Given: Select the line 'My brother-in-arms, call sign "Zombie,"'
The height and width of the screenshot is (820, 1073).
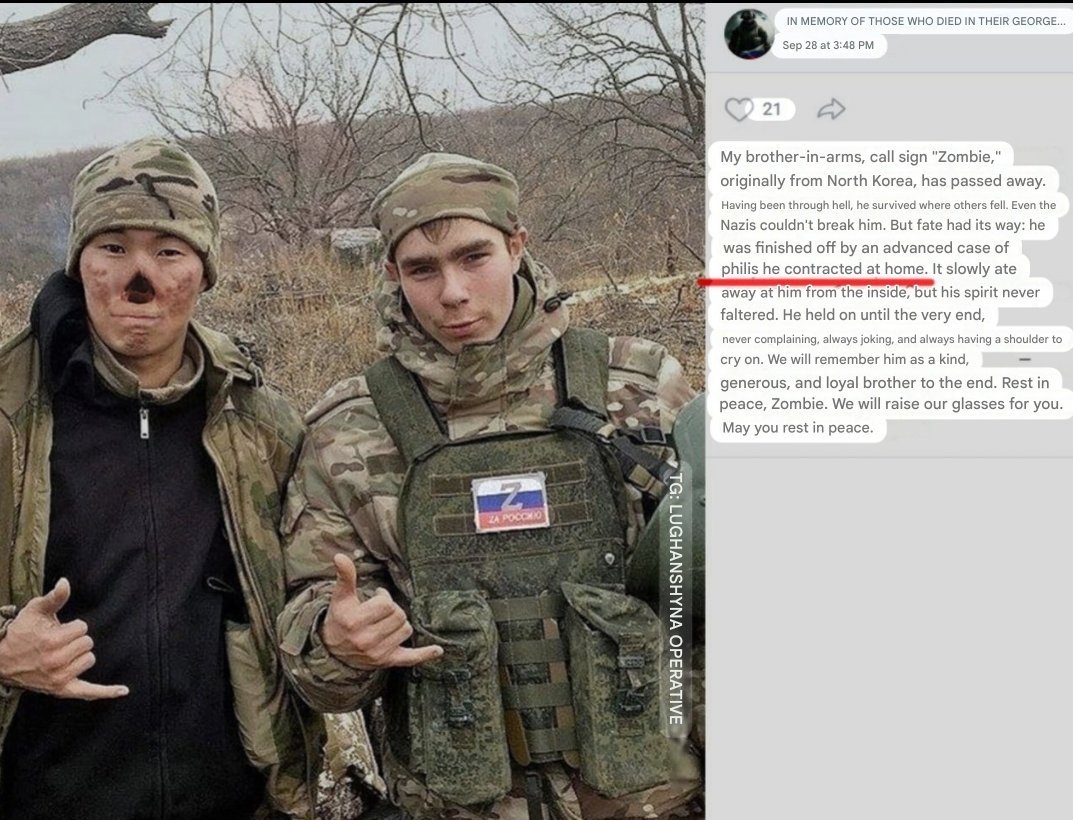Looking at the screenshot, I should tap(860, 157).
